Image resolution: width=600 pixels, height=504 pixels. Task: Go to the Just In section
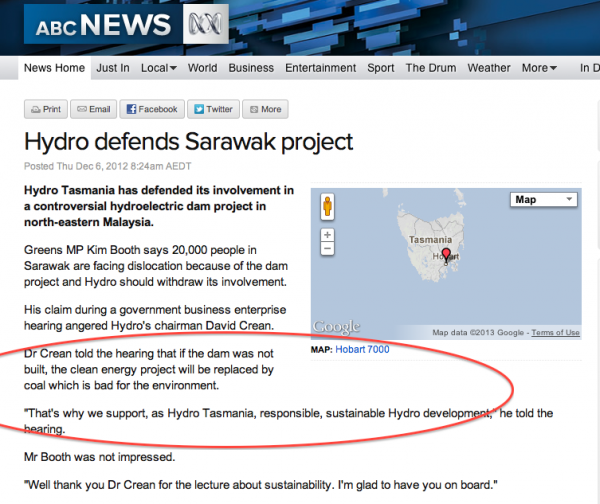(x=113, y=68)
